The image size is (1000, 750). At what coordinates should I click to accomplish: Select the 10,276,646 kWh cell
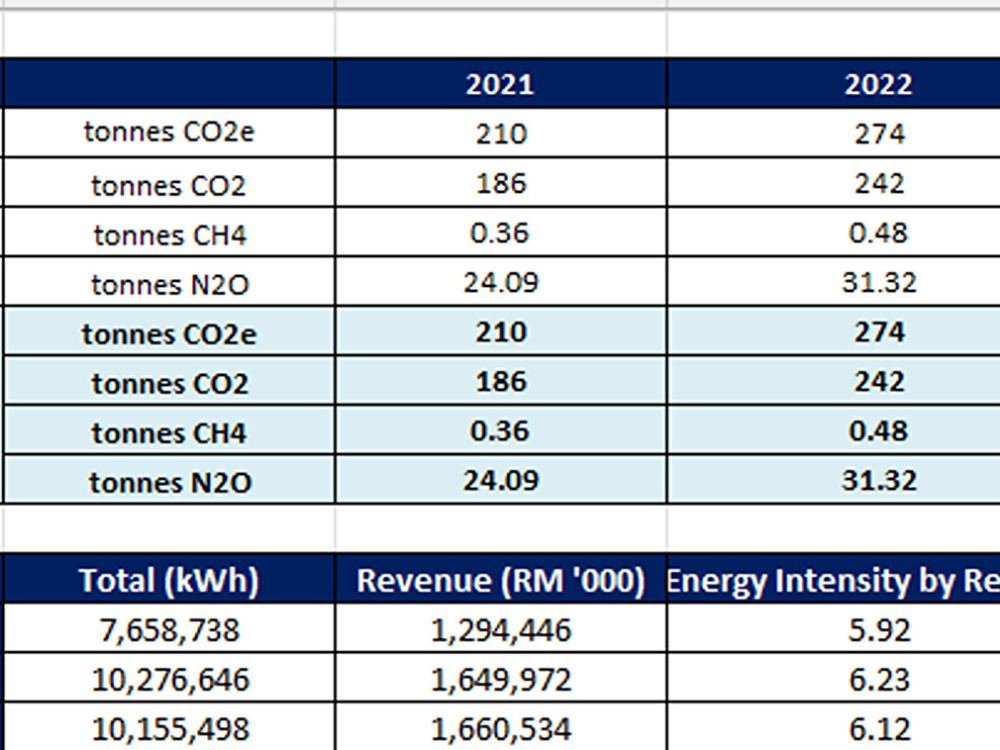169,678
